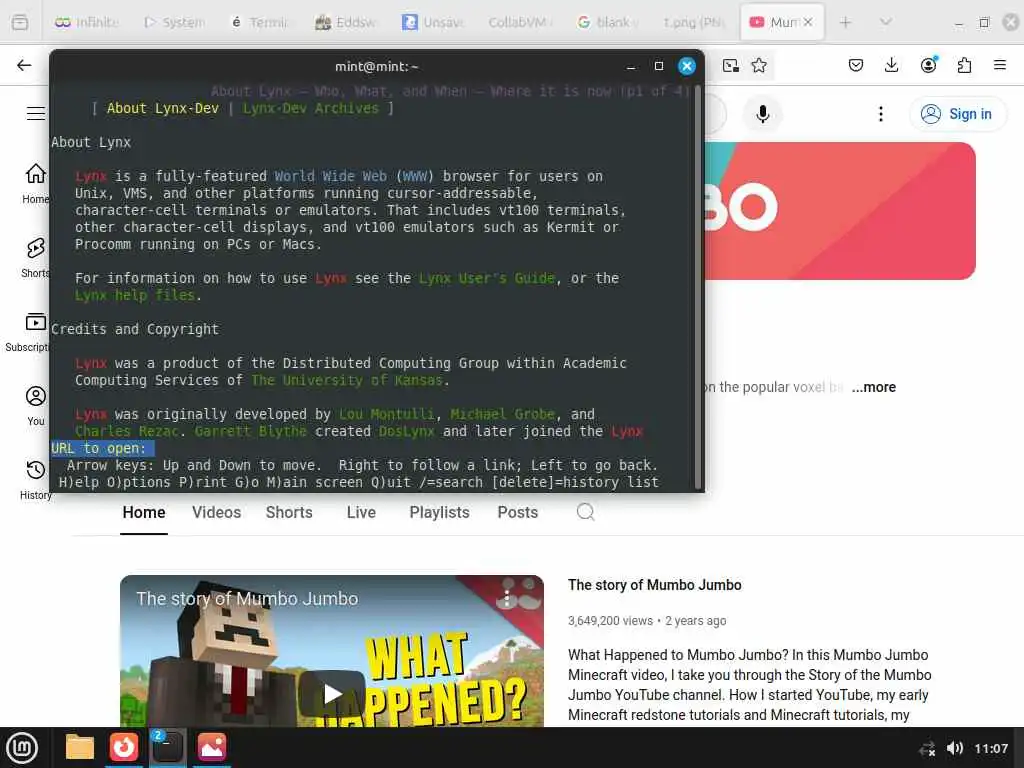The image size is (1024, 768).
Task: Open browser account profile icon
Action: click(x=929, y=65)
